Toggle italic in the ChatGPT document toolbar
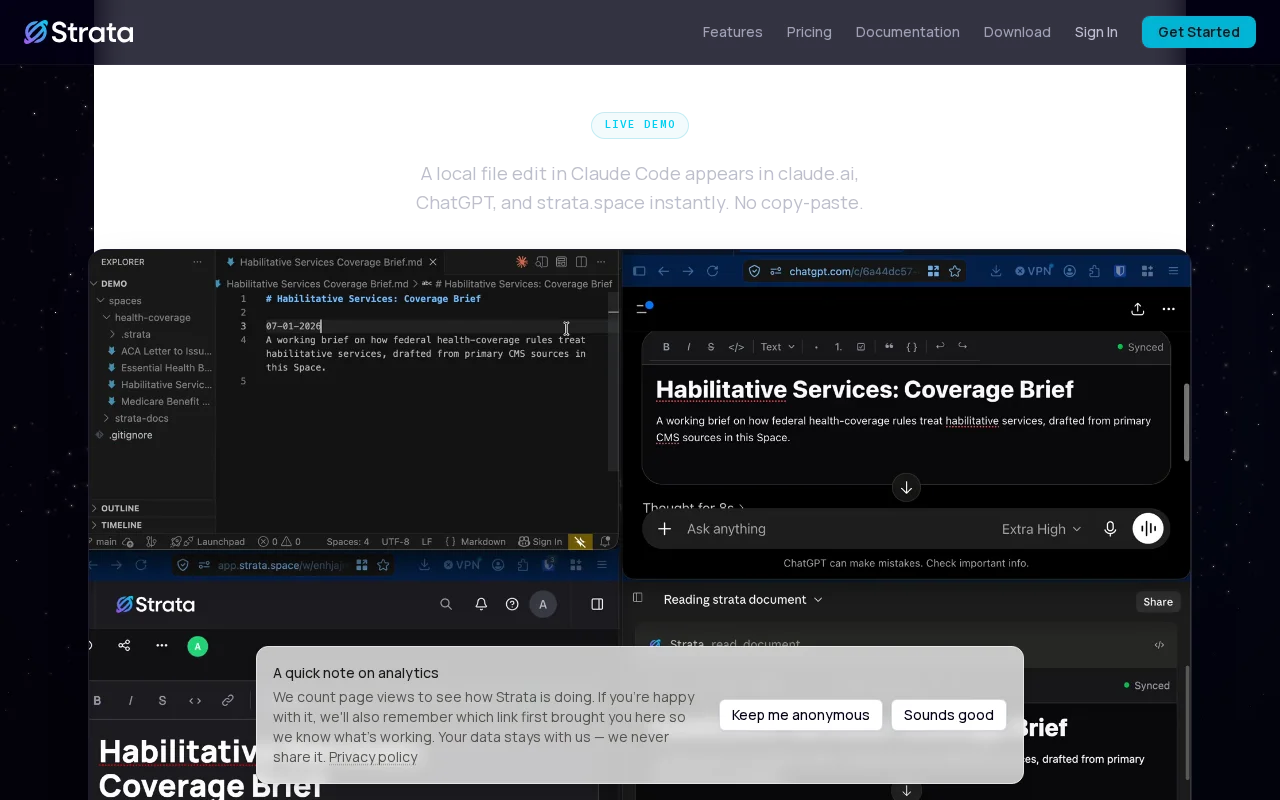Viewport: 1280px width, 800px height. click(x=688, y=347)
